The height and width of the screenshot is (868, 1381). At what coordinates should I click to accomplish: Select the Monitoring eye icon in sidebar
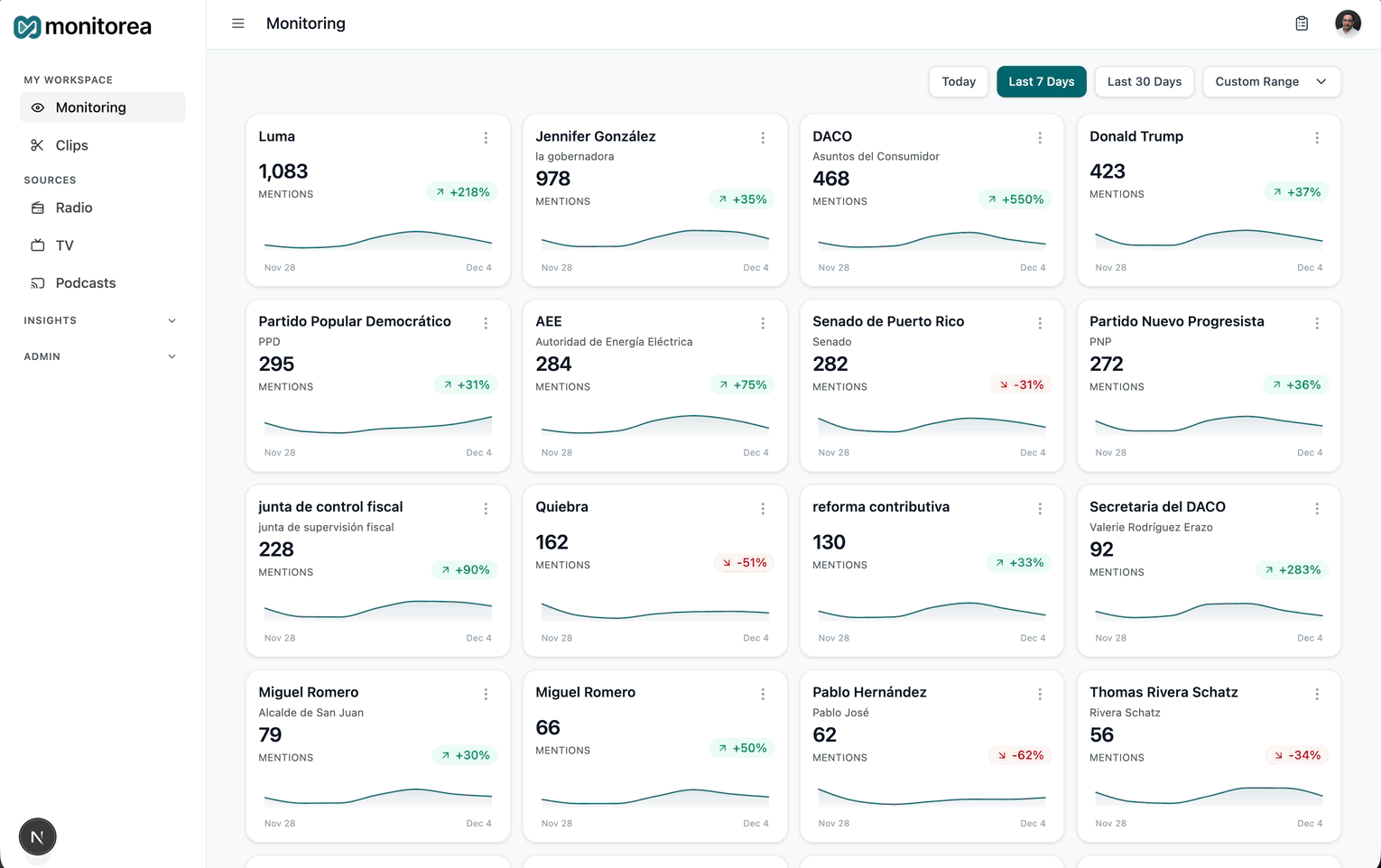tap(36, 107)
